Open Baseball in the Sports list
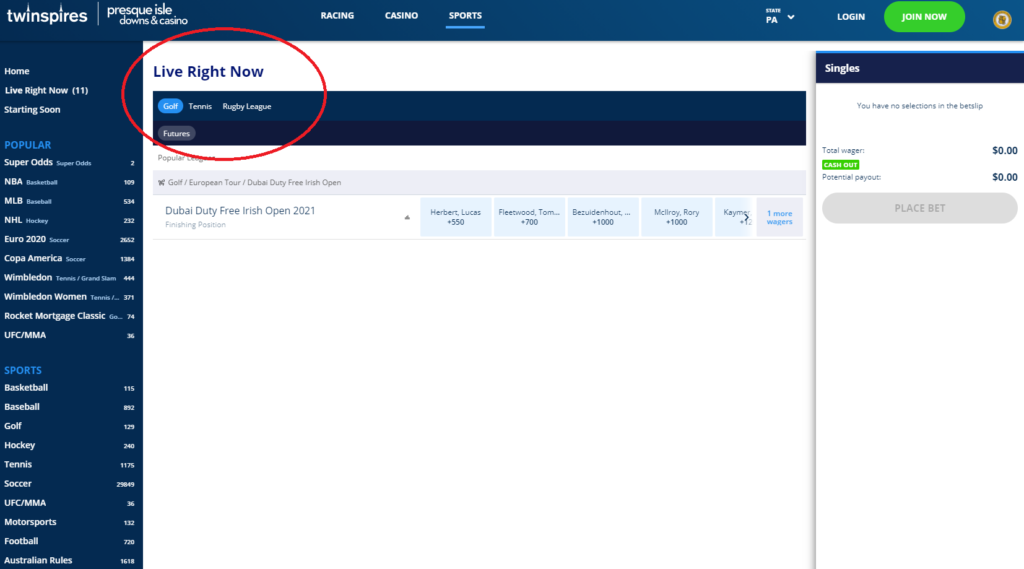Image resolution: width=1024 pixels, height=569 pixels. (x=69, y=407)
